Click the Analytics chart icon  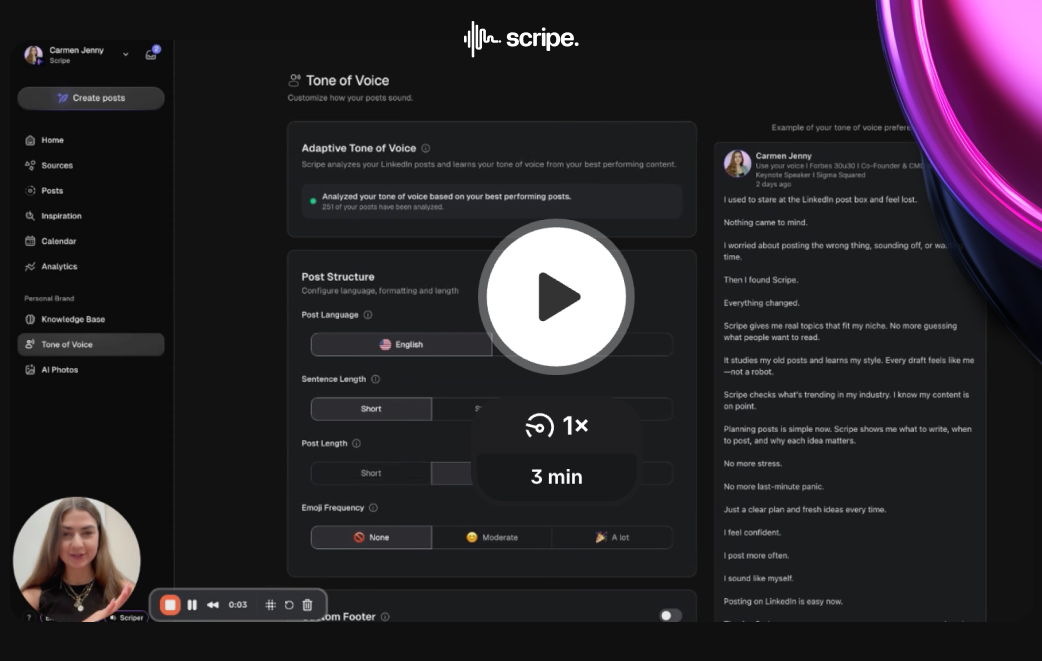(30, 266)
